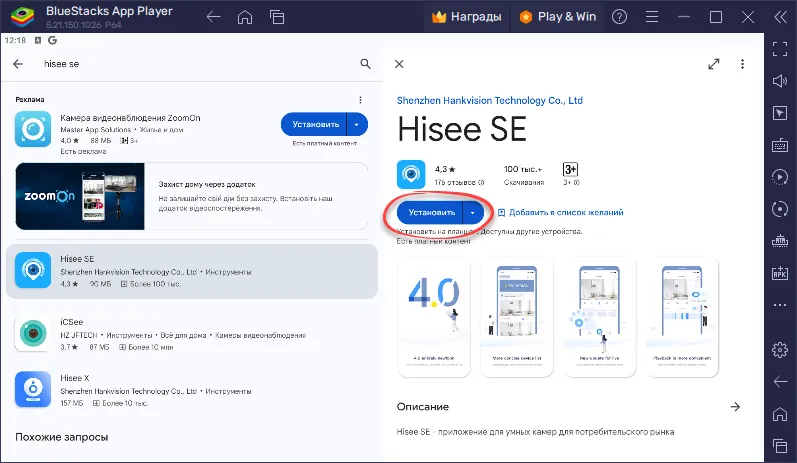Go back from Play Store search results
Image resolution: width=797 pixels, height=463 pixels.
(18, 64)
